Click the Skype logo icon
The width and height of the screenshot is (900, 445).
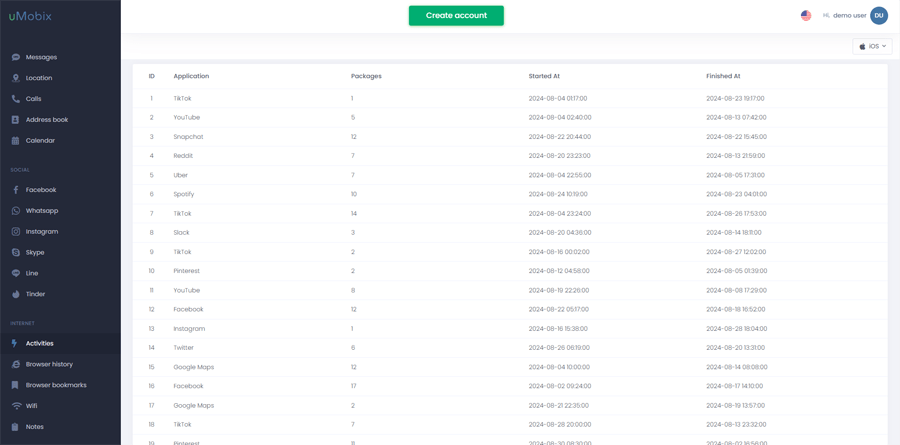click(15, 253)
